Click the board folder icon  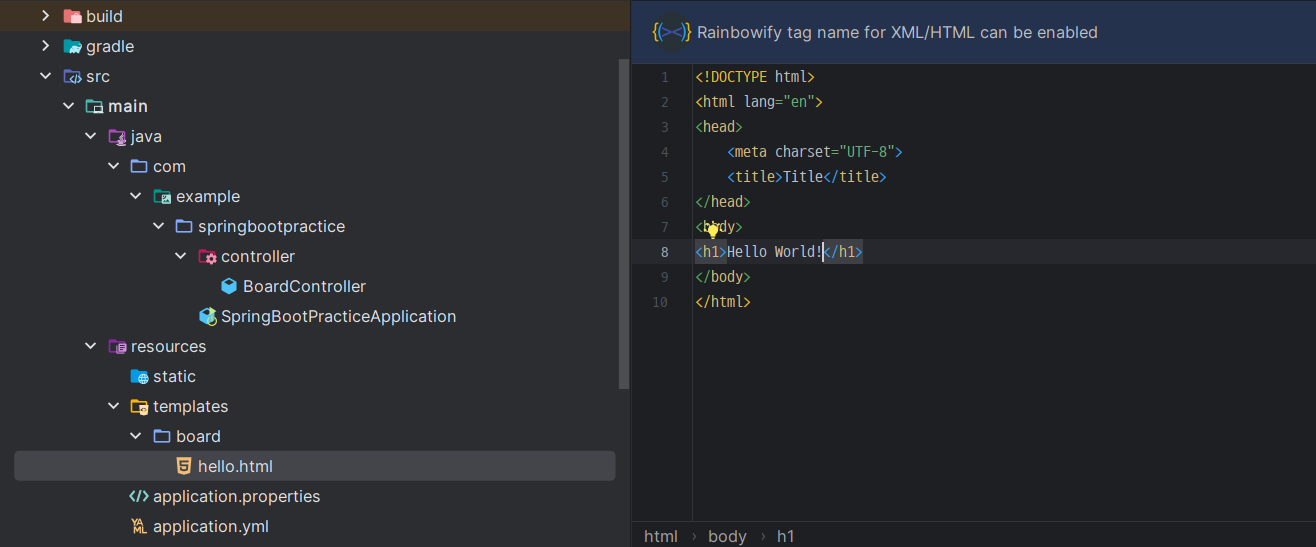pyautogui.click(x=162, y=436)
